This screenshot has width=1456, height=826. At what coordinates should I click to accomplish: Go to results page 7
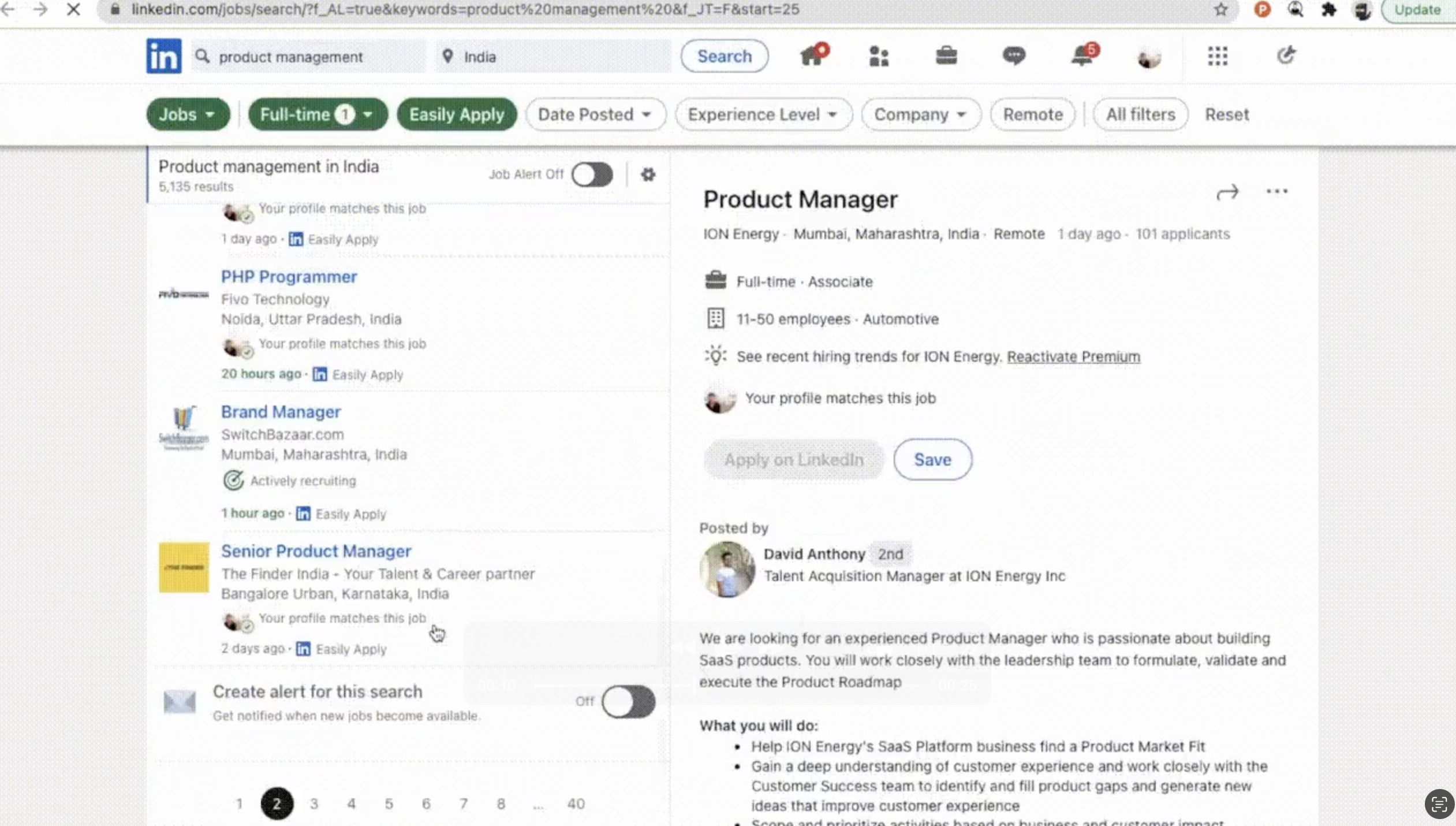463,803
